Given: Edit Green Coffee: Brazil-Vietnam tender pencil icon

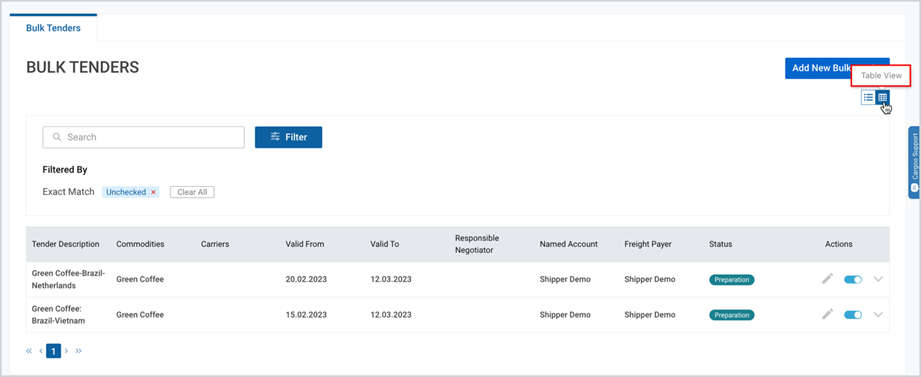Looking at the screenshot, I should point(828,315).
